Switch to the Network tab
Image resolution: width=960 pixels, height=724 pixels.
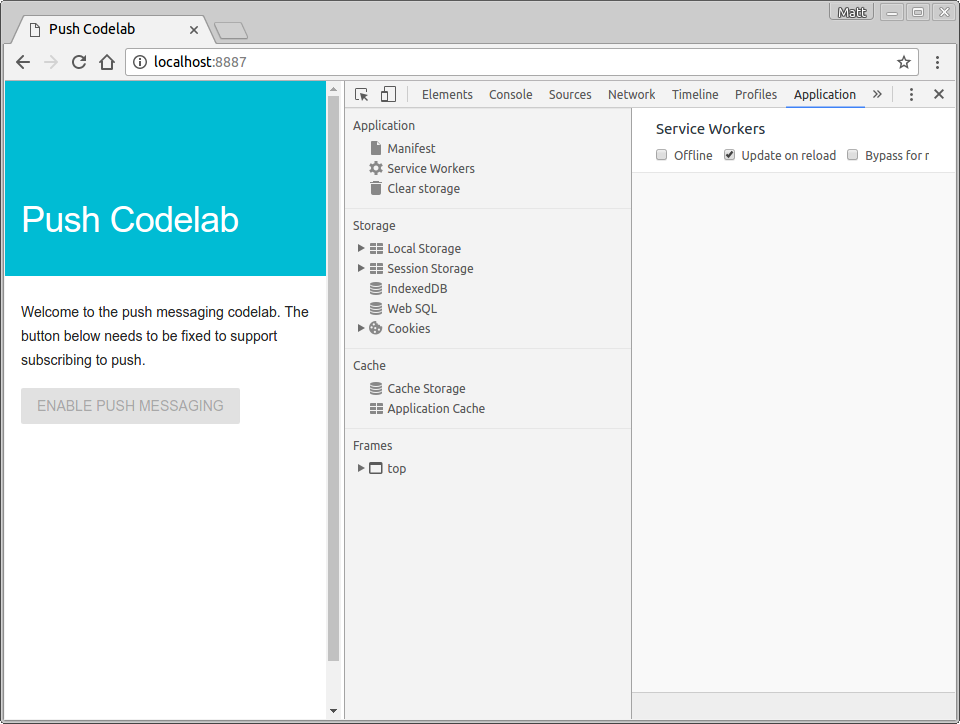631,93
